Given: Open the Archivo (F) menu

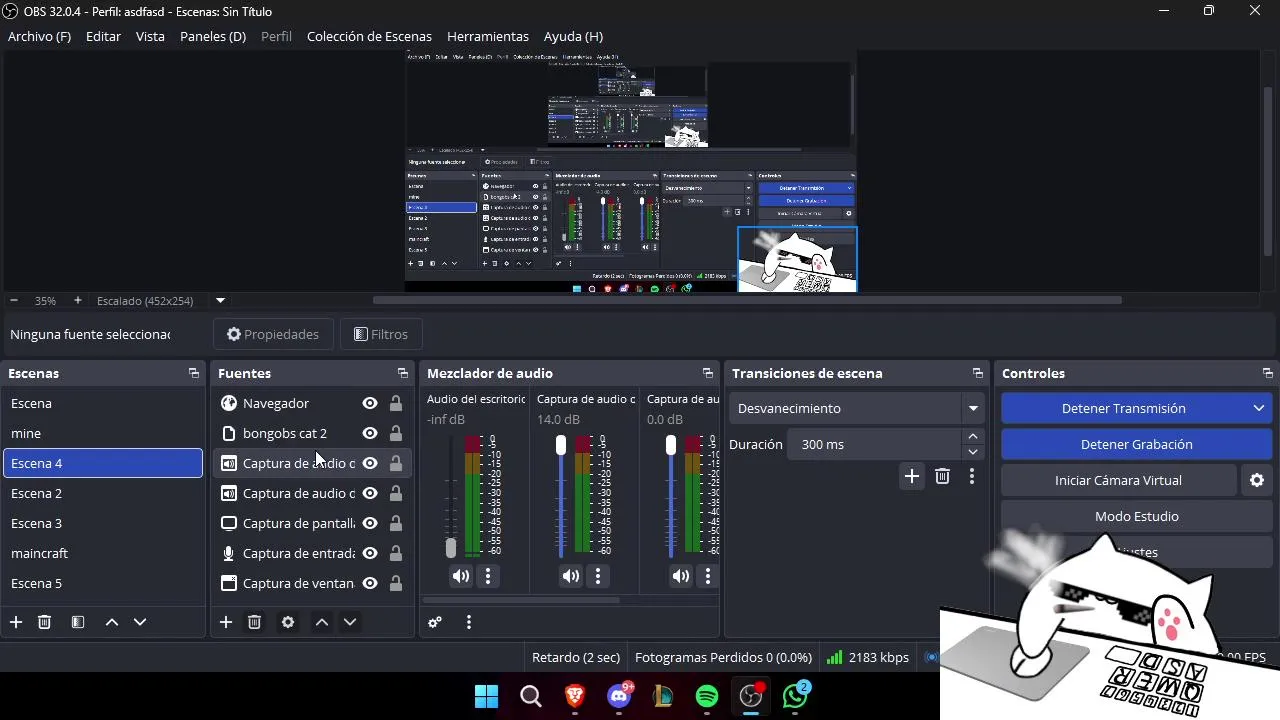Looking at the screenshot, I should (39, 36).
